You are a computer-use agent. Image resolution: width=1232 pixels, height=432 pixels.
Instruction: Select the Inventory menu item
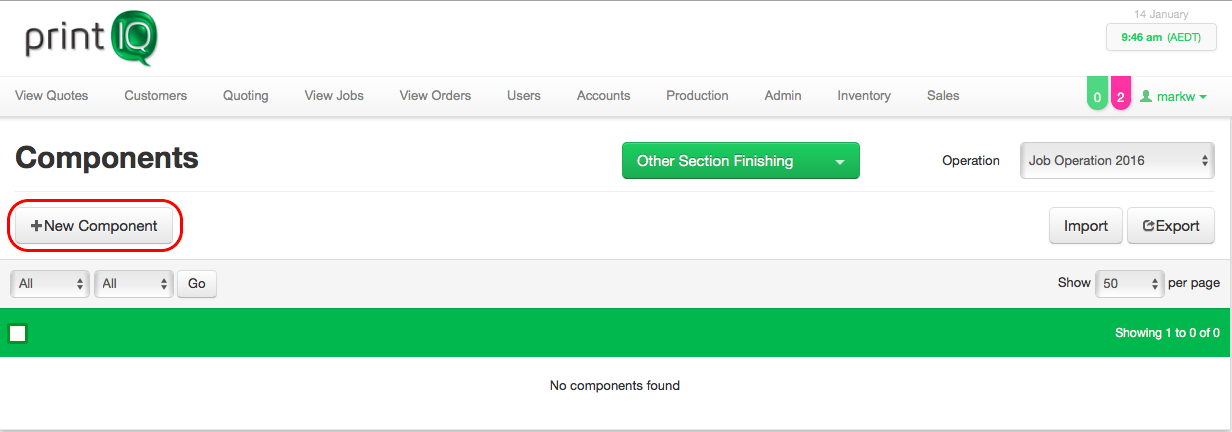pos(864,96)
